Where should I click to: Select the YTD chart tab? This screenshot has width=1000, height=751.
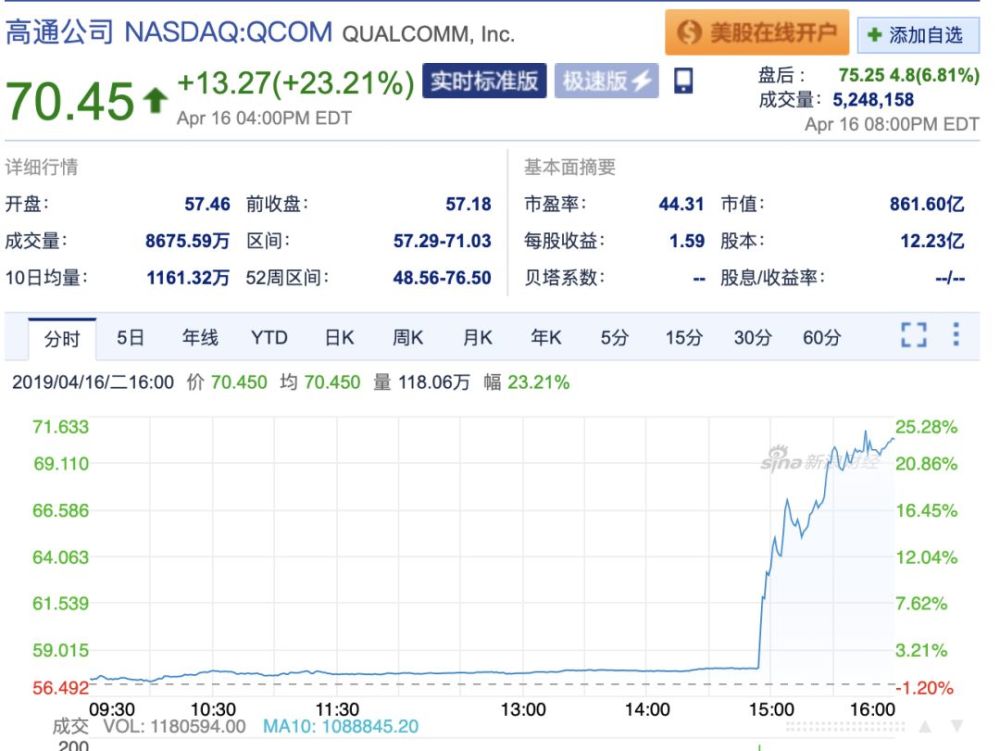(x=269, y=338)
